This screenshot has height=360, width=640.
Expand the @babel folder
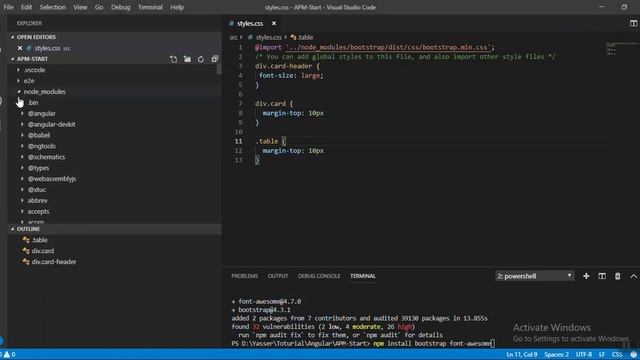tap(39, 136)
